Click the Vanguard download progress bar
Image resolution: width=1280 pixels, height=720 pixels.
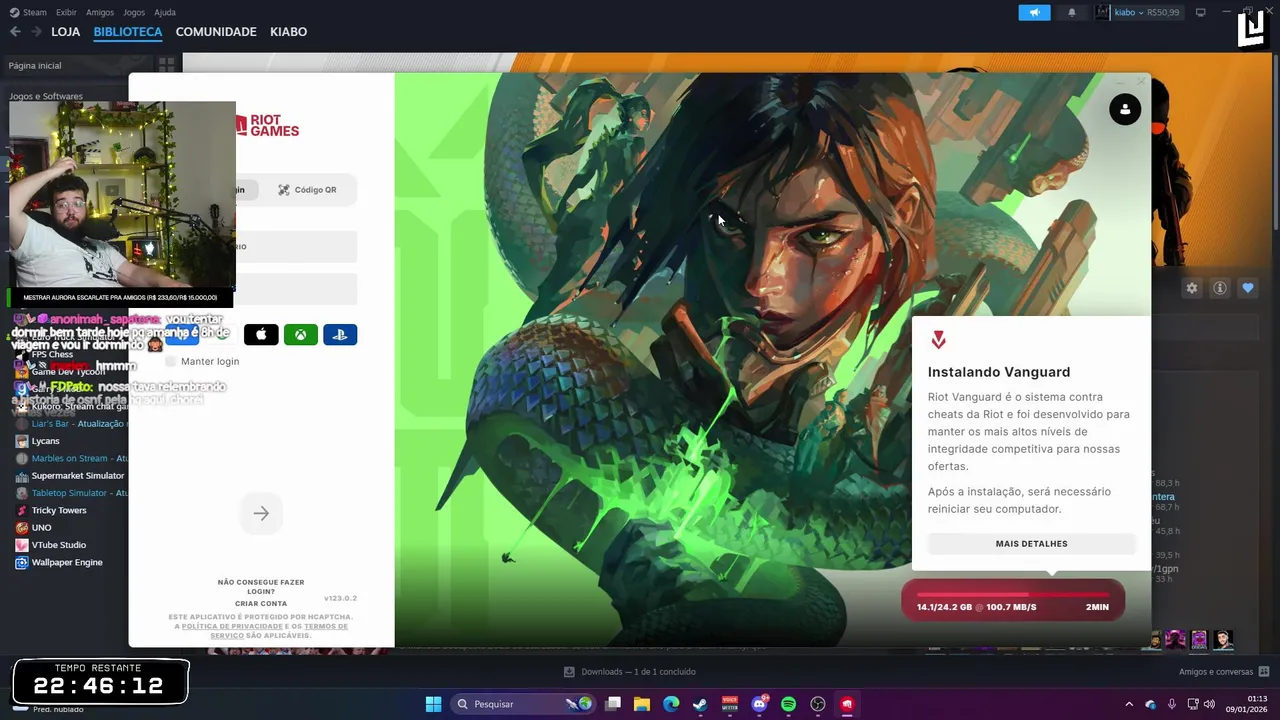pyautogui.click(x=1013, y=600)
